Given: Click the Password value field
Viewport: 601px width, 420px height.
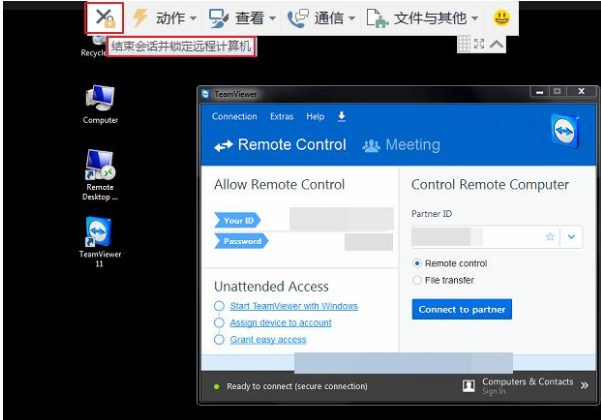Looking at the screenshot, I should click(x=369, y=242).
